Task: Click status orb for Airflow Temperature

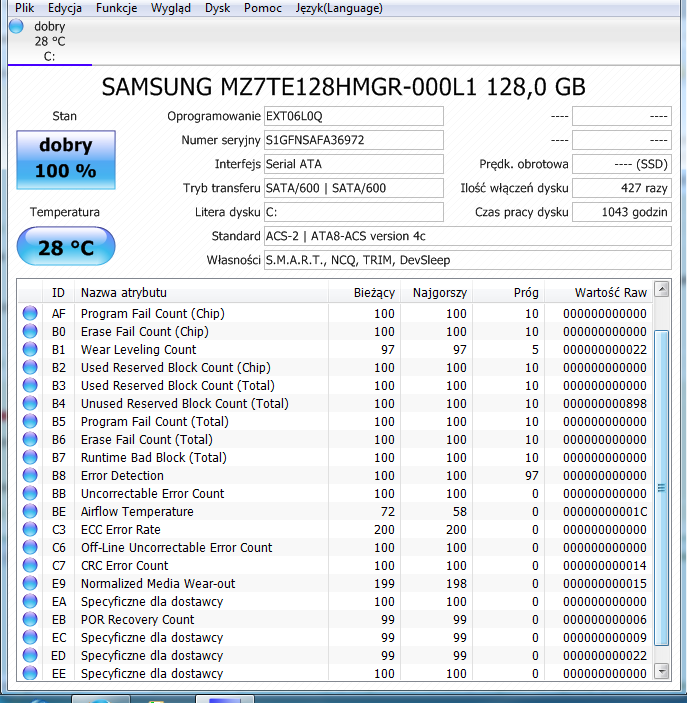Action: (x=30, y=511)
